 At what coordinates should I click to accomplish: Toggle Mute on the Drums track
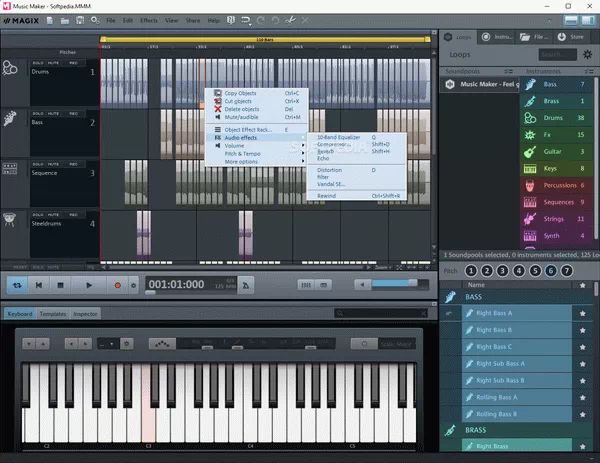[53, 63]
